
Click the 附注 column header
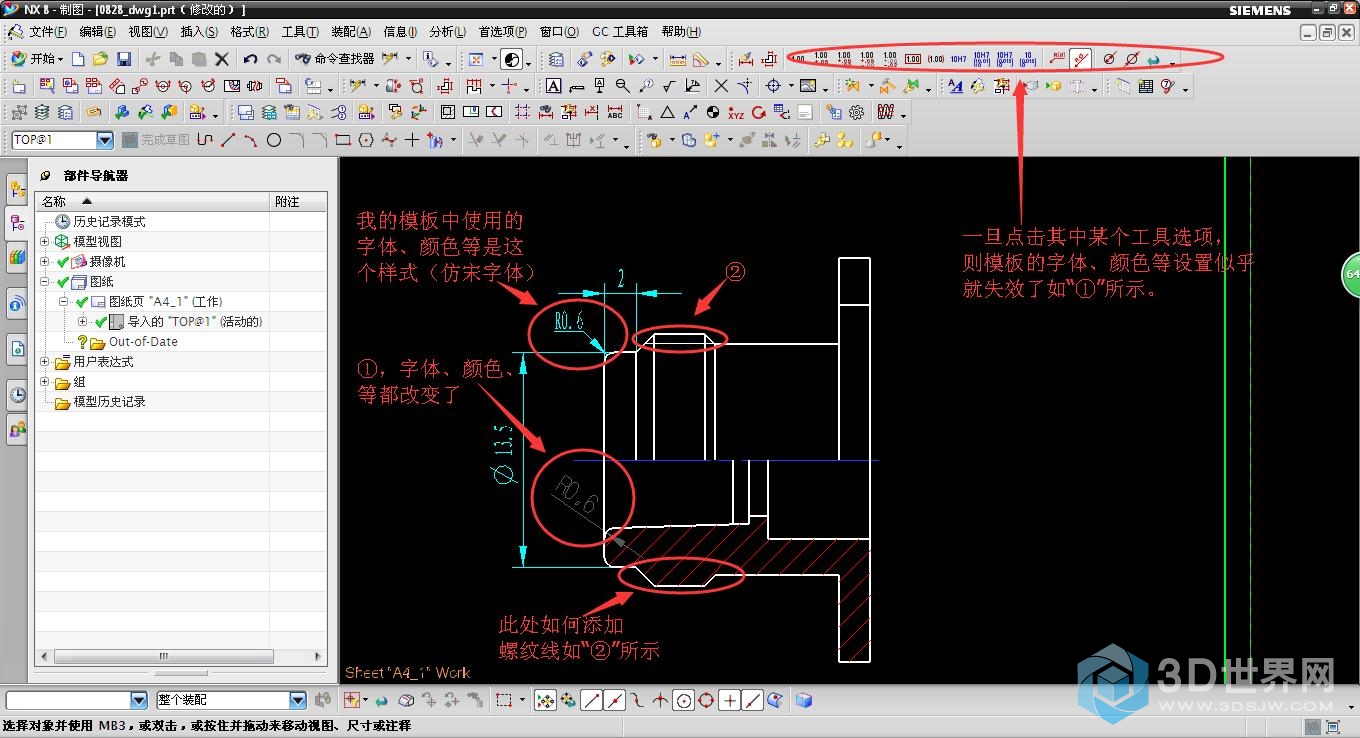point(299,202)
